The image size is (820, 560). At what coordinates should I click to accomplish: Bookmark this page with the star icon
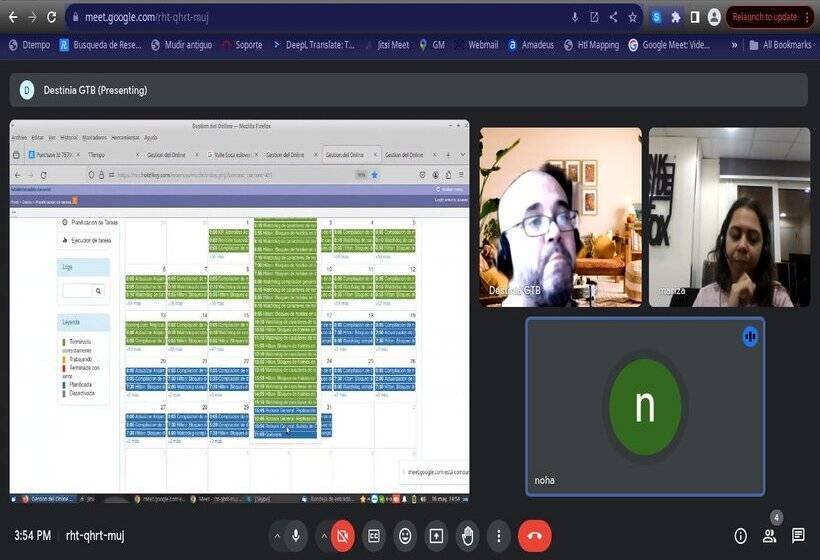632,17
